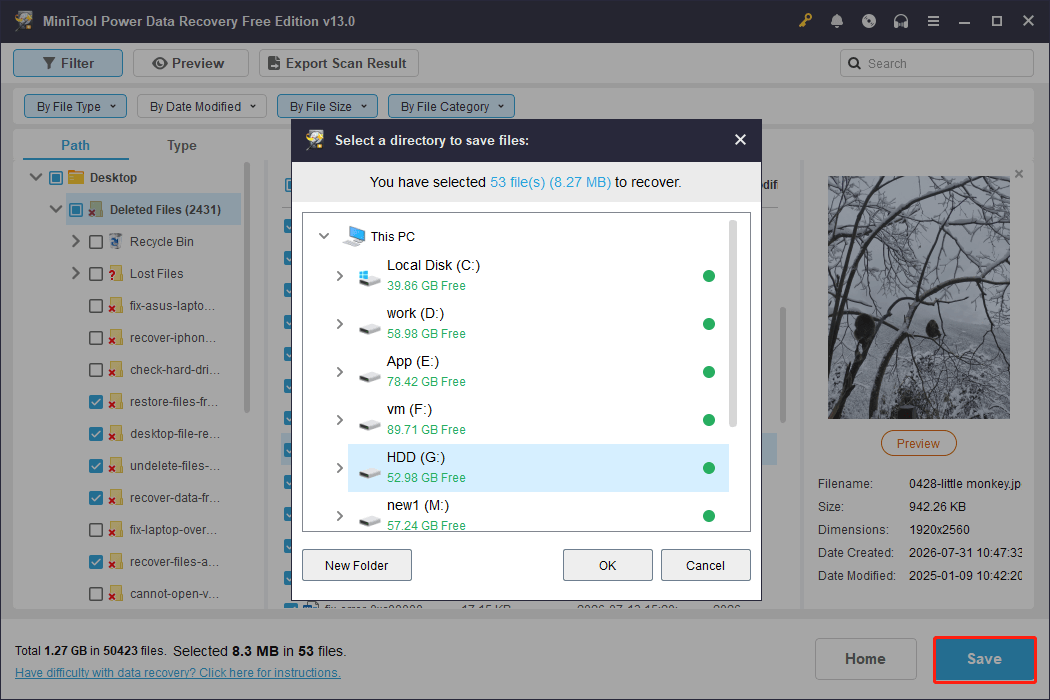Open the hamburger menu icon

tap(933, 21)
